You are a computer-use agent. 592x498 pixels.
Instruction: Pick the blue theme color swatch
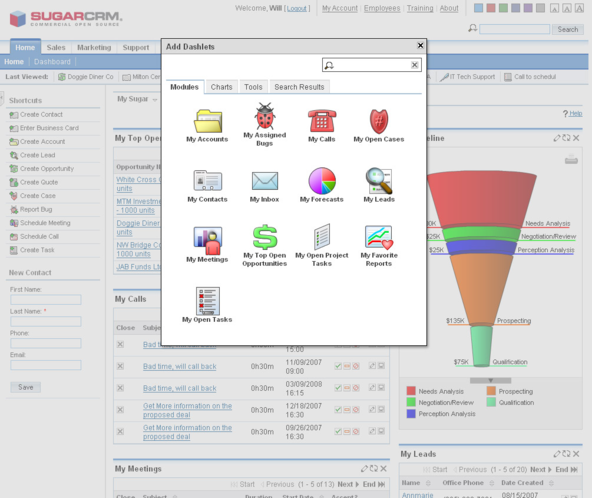tap(478, 8)
